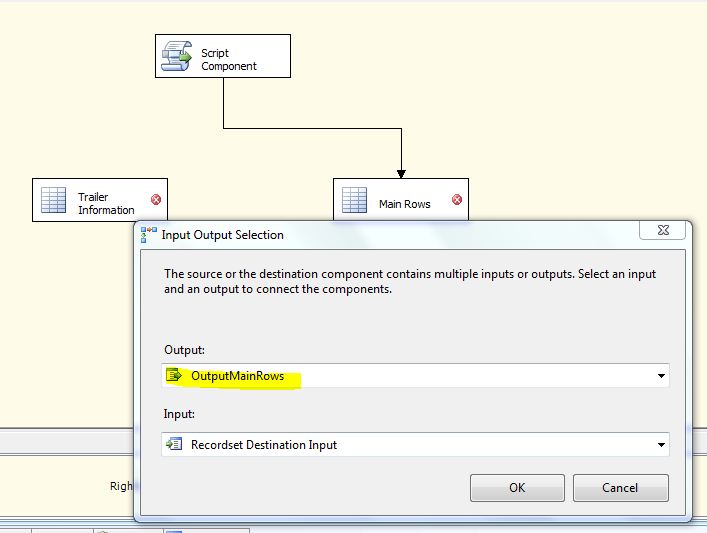Click the Input Output Selection title bar

(x=400, y=235)
